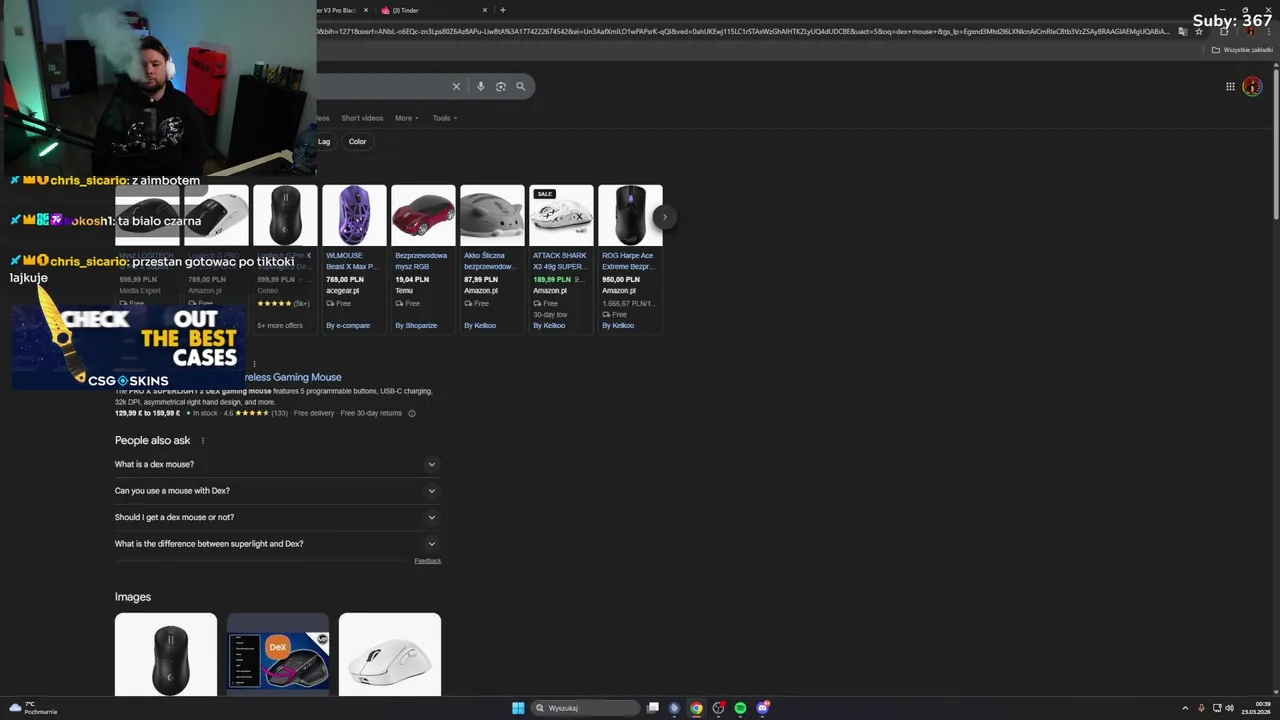
Task: Open the WLMOUSE Beast X Max product title
Action: coord(351,261)
